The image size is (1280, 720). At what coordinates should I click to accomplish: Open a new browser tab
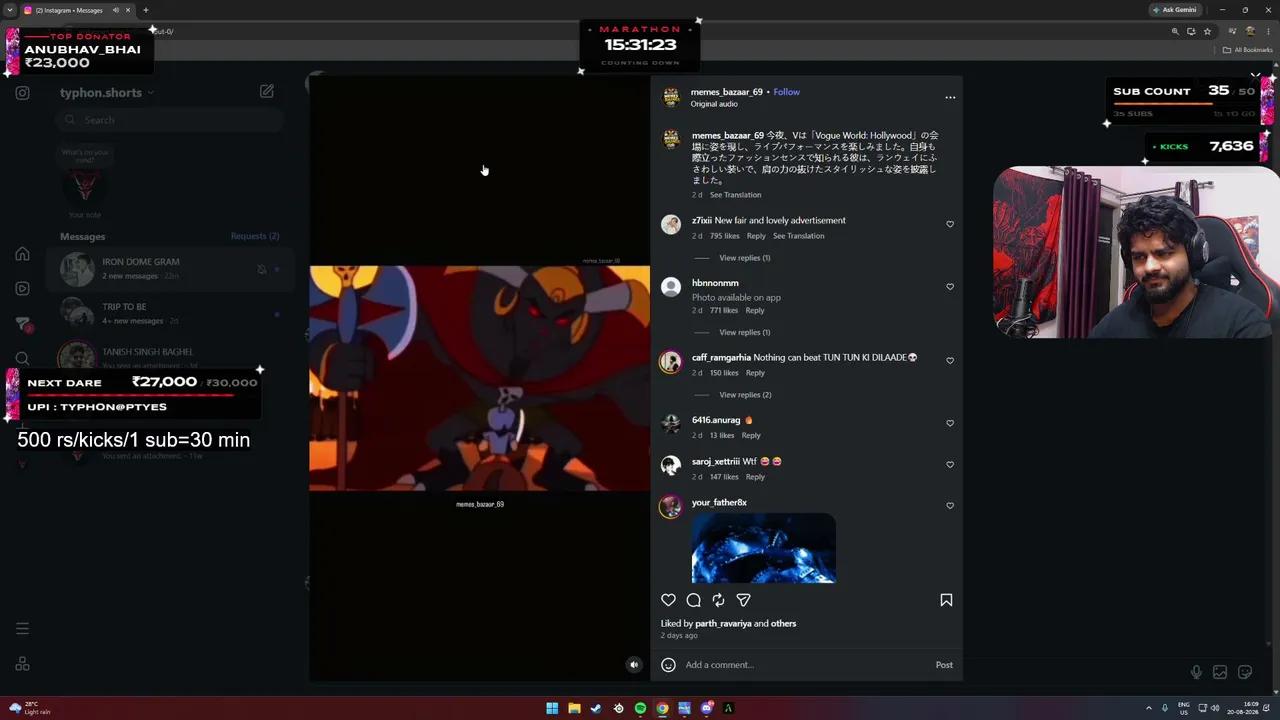tap(146, 10)
